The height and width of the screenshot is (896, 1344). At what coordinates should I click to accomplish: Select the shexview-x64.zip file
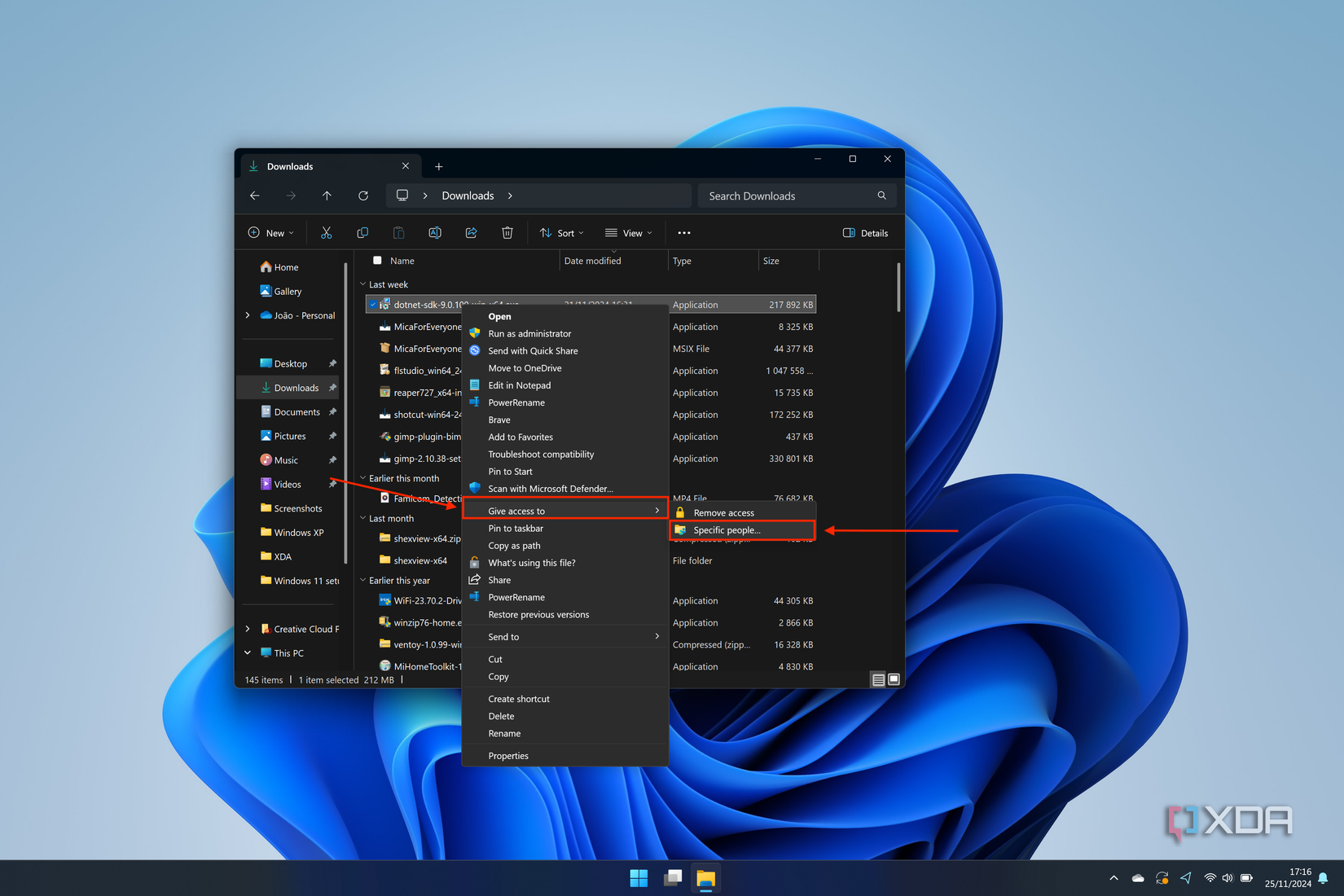coord(420,538)
